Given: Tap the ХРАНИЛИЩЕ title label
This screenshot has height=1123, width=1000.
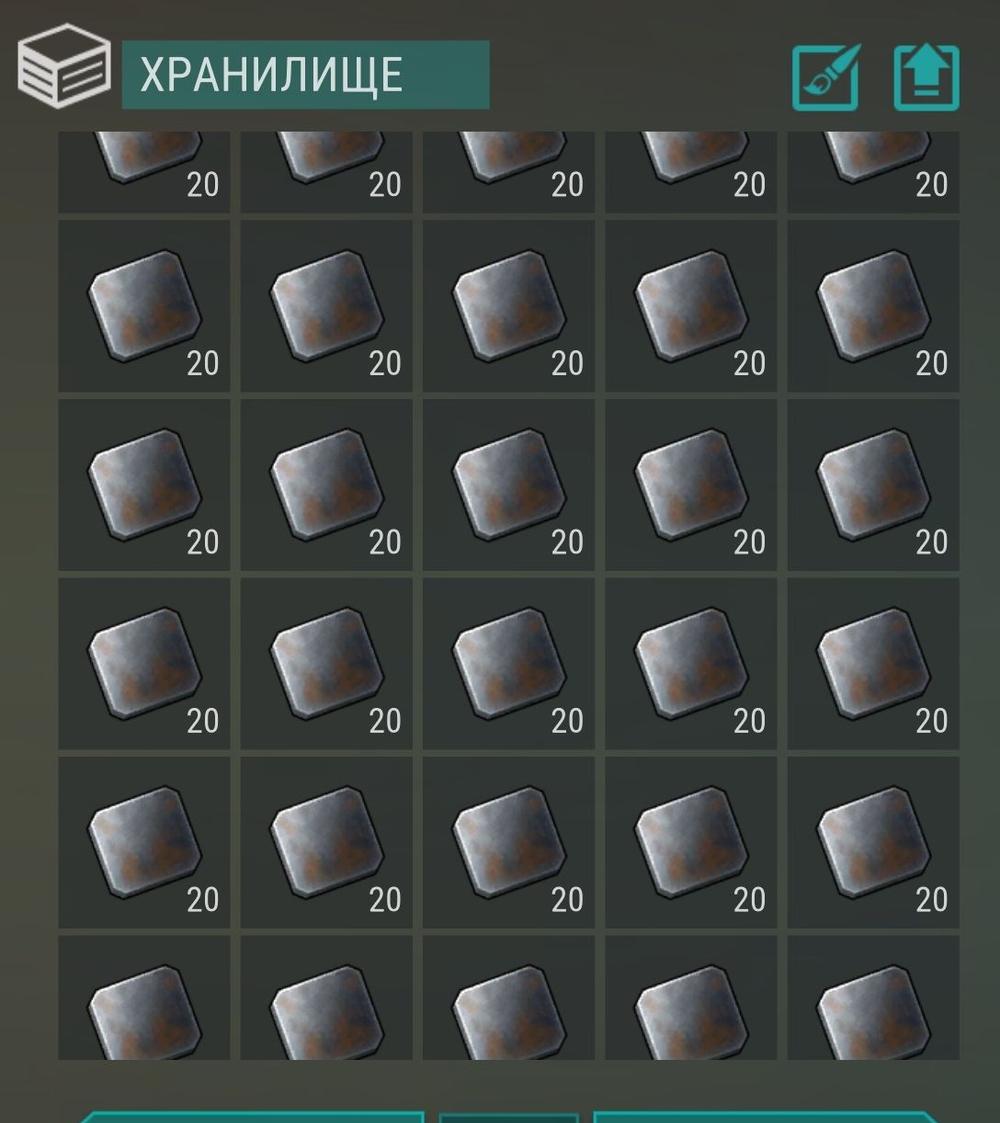Looking at the screenshot, I should pyautogui.click(x=271, y=74).
